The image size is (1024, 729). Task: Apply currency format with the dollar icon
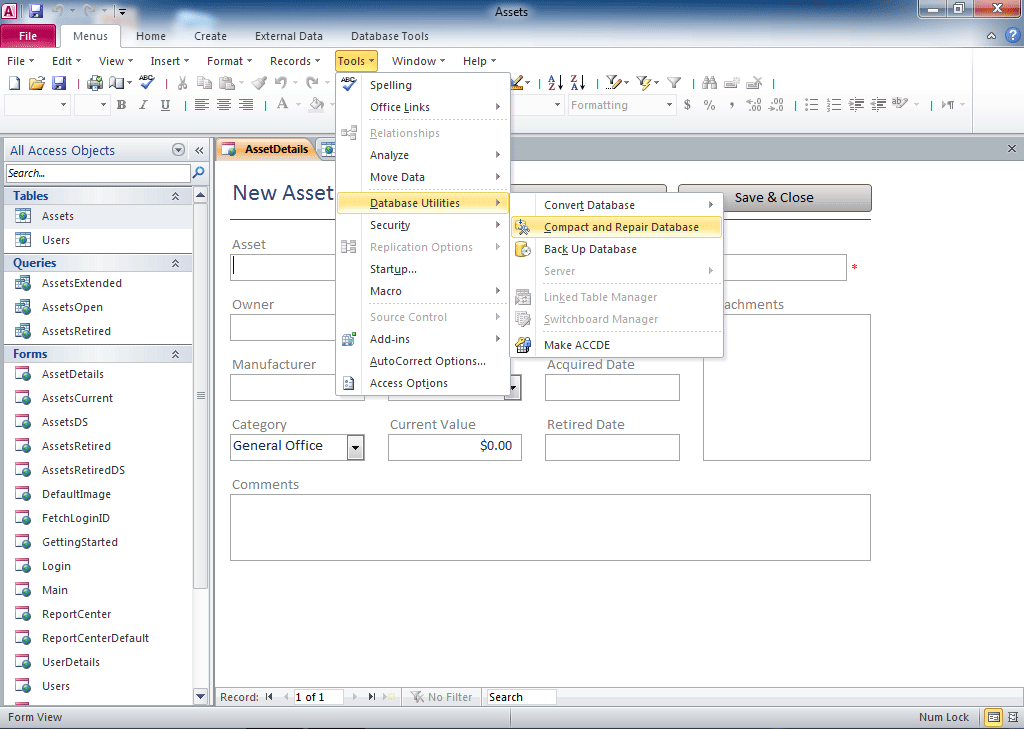point(687,105)
